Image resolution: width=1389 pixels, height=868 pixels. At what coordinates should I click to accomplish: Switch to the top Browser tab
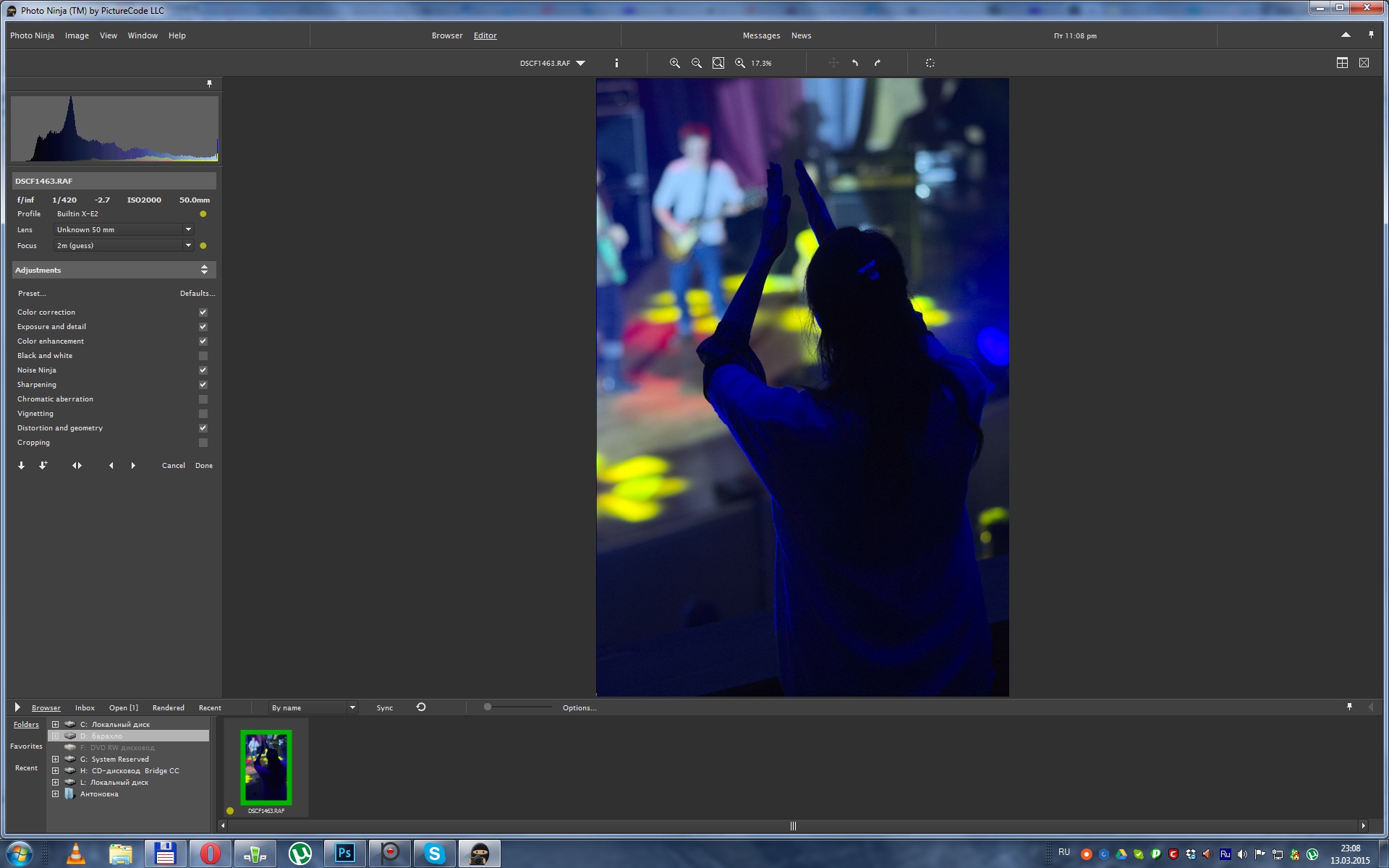pyautogui.click(x=447, y=35)
